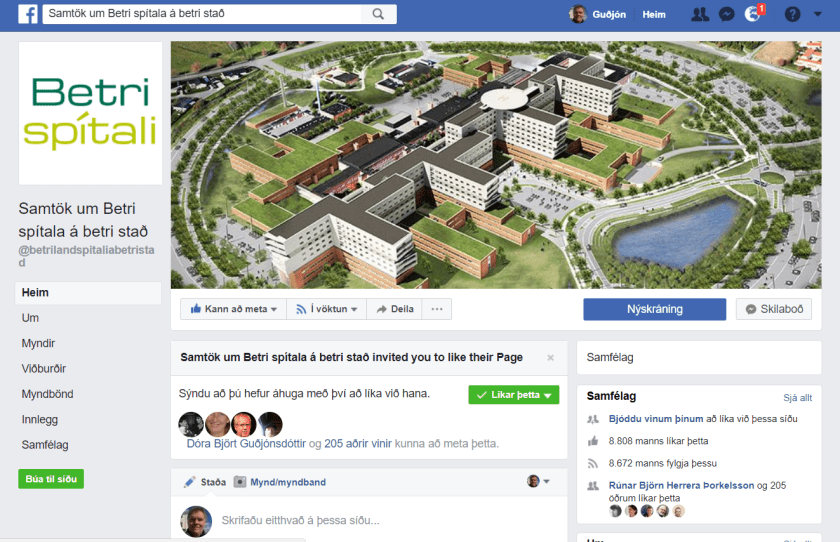Switch to the Mynd/myndband tab

[x=280, y=482]
